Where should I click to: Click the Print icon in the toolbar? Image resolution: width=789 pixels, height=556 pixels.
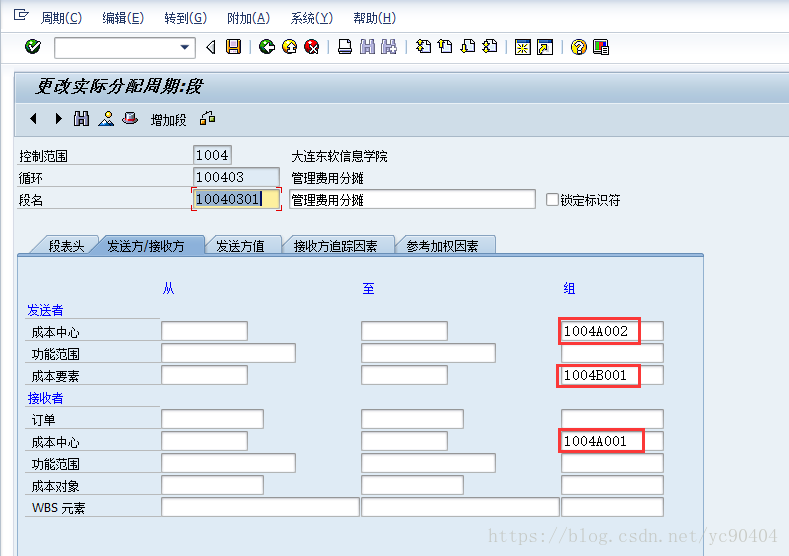pyautogui.click(x=345, y=47)
